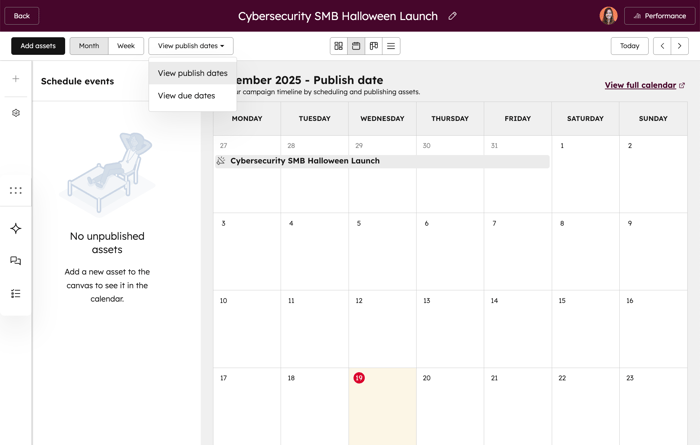Screen dimensions: 700x445
Task: Open the task checklist icon in sidebar
Action: click(x=16, y=294)
